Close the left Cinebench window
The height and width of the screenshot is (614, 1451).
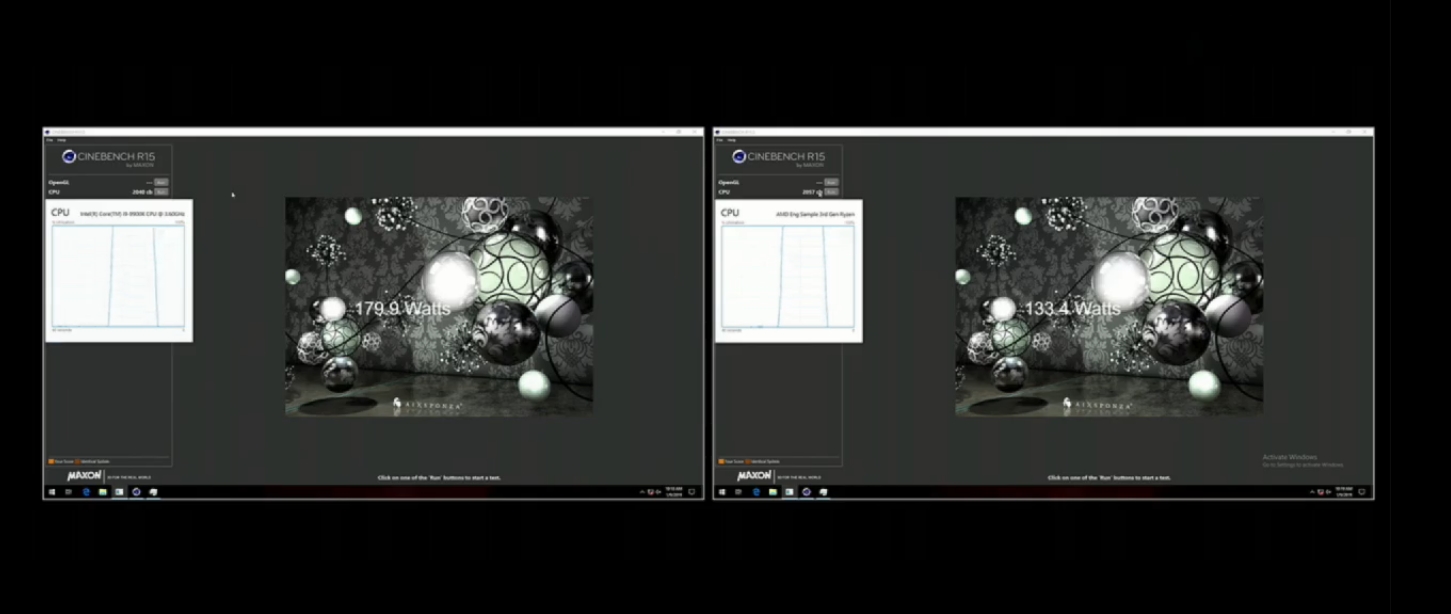click(x=695, y=132)
